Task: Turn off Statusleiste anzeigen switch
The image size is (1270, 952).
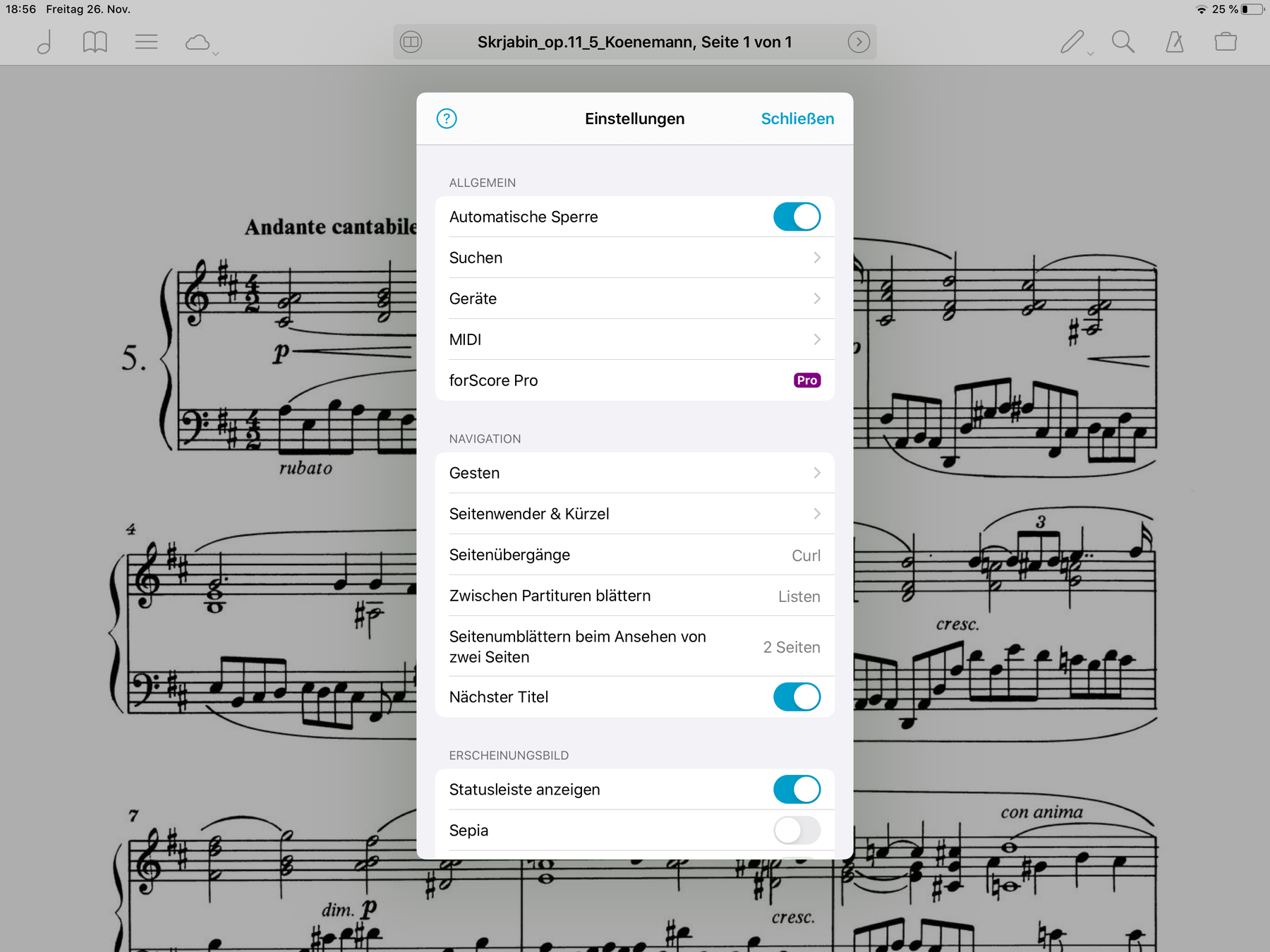Action: click(x=797, y=790)
